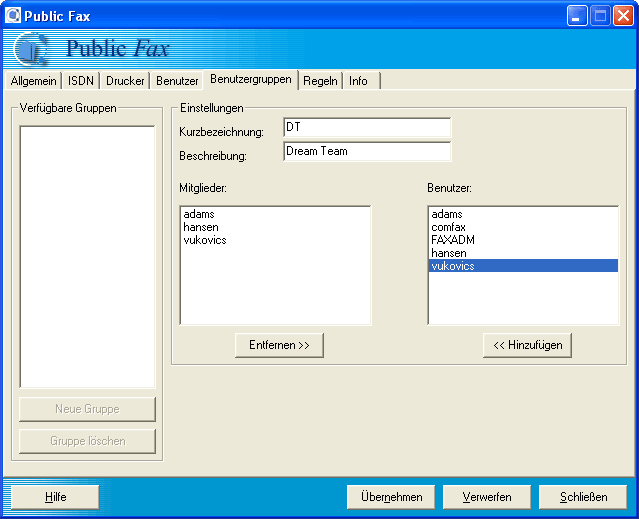This screenshot has width=639, height=519.
Task: Open the ISDN tab
Action: pyautogui.click(x=81, y=81)
